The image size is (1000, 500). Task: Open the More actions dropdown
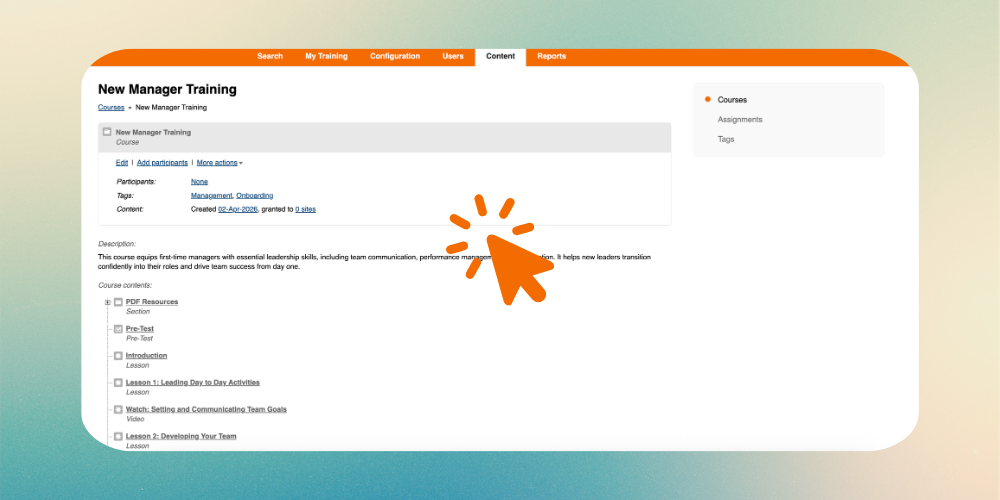point(219,162)
